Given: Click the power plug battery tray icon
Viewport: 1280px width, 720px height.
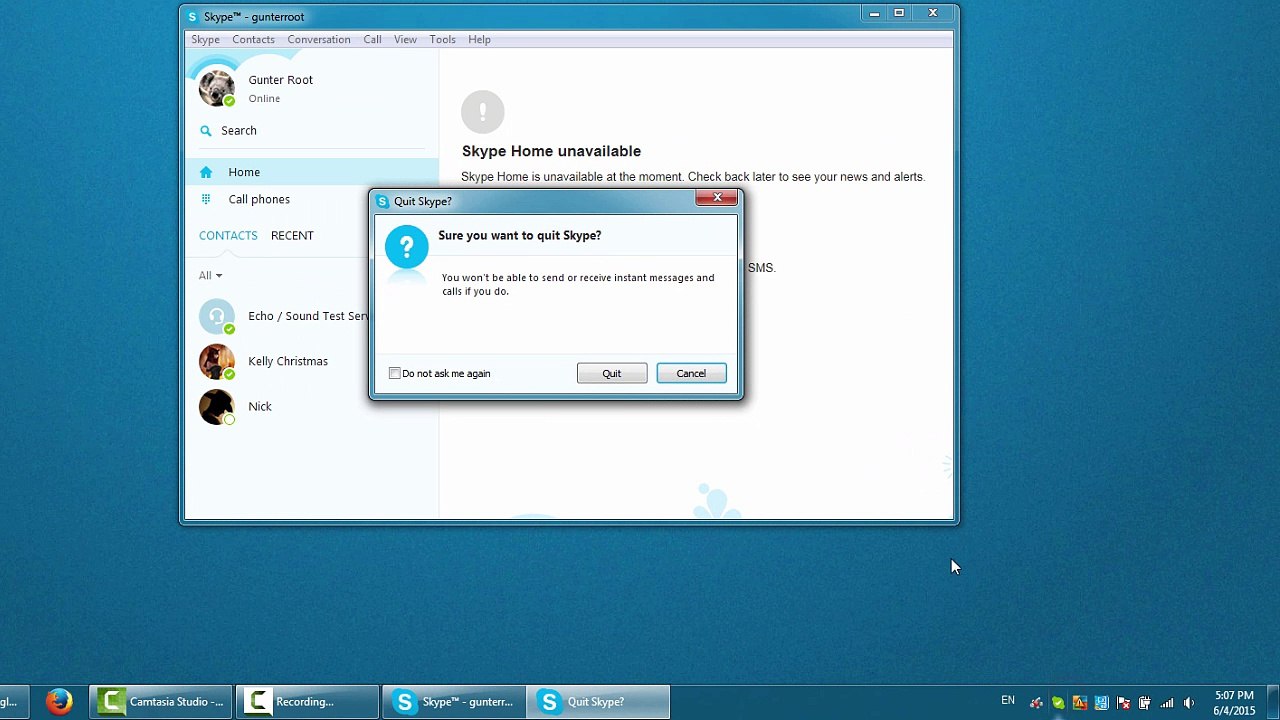Looking at the screenshot, I should pos(1145,702).
